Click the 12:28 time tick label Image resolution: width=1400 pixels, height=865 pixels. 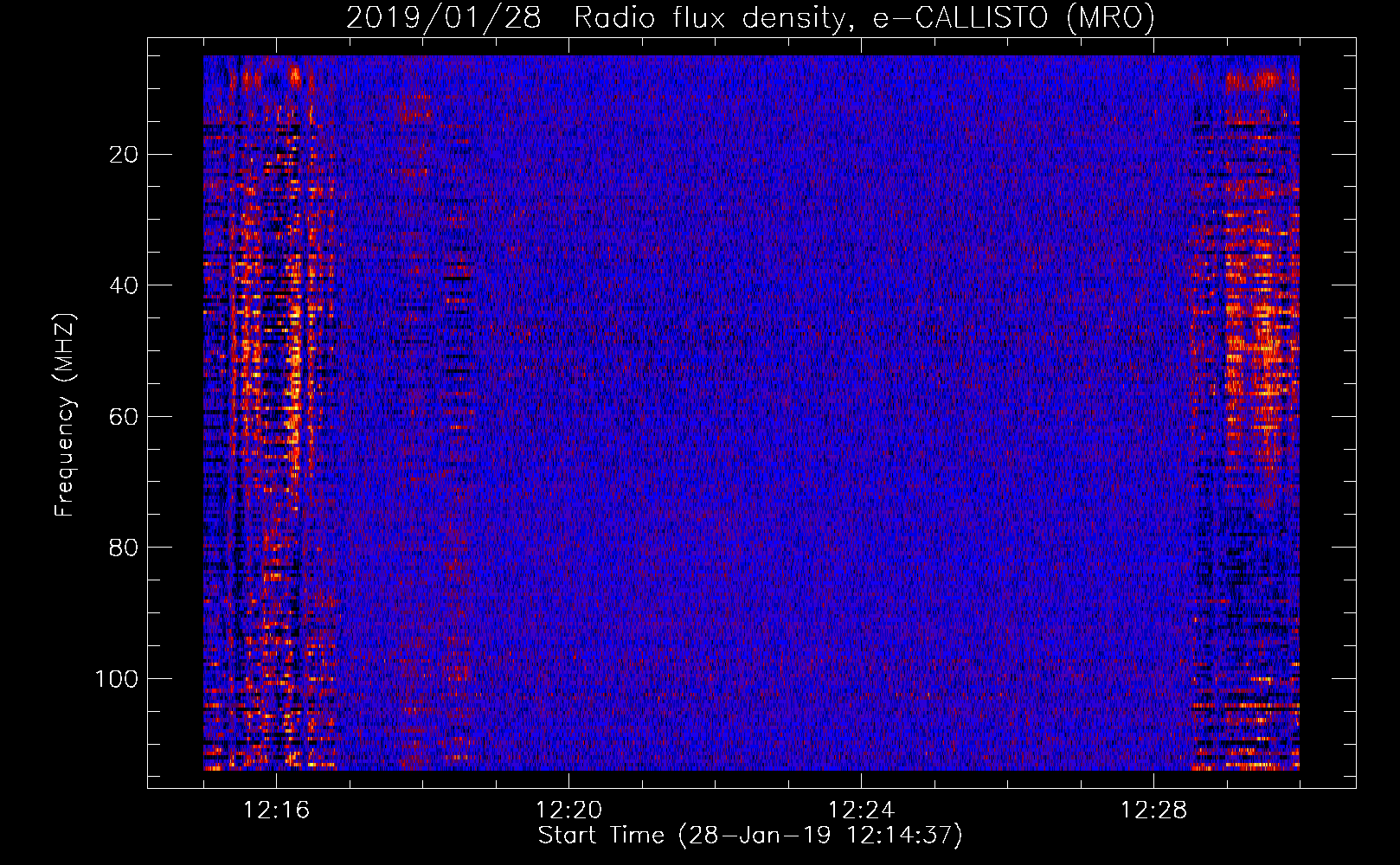pos(1153,811)
